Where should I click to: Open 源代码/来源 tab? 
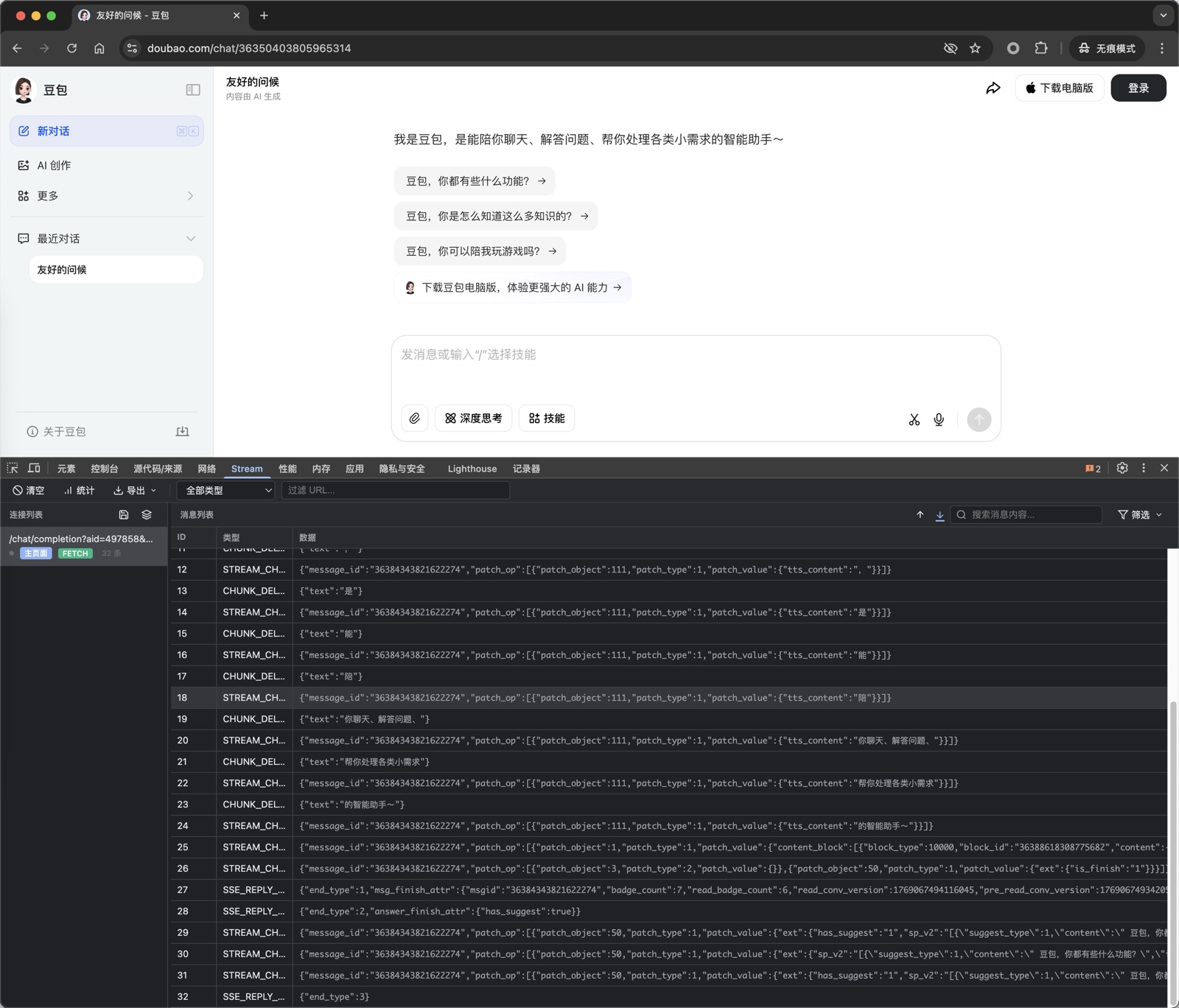pos(158,469)
